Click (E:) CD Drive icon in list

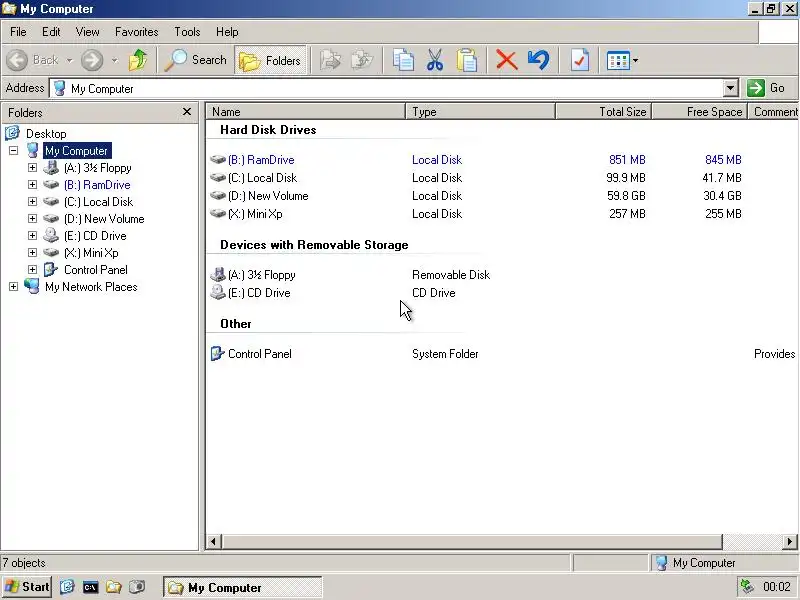(x=218, y=292)
